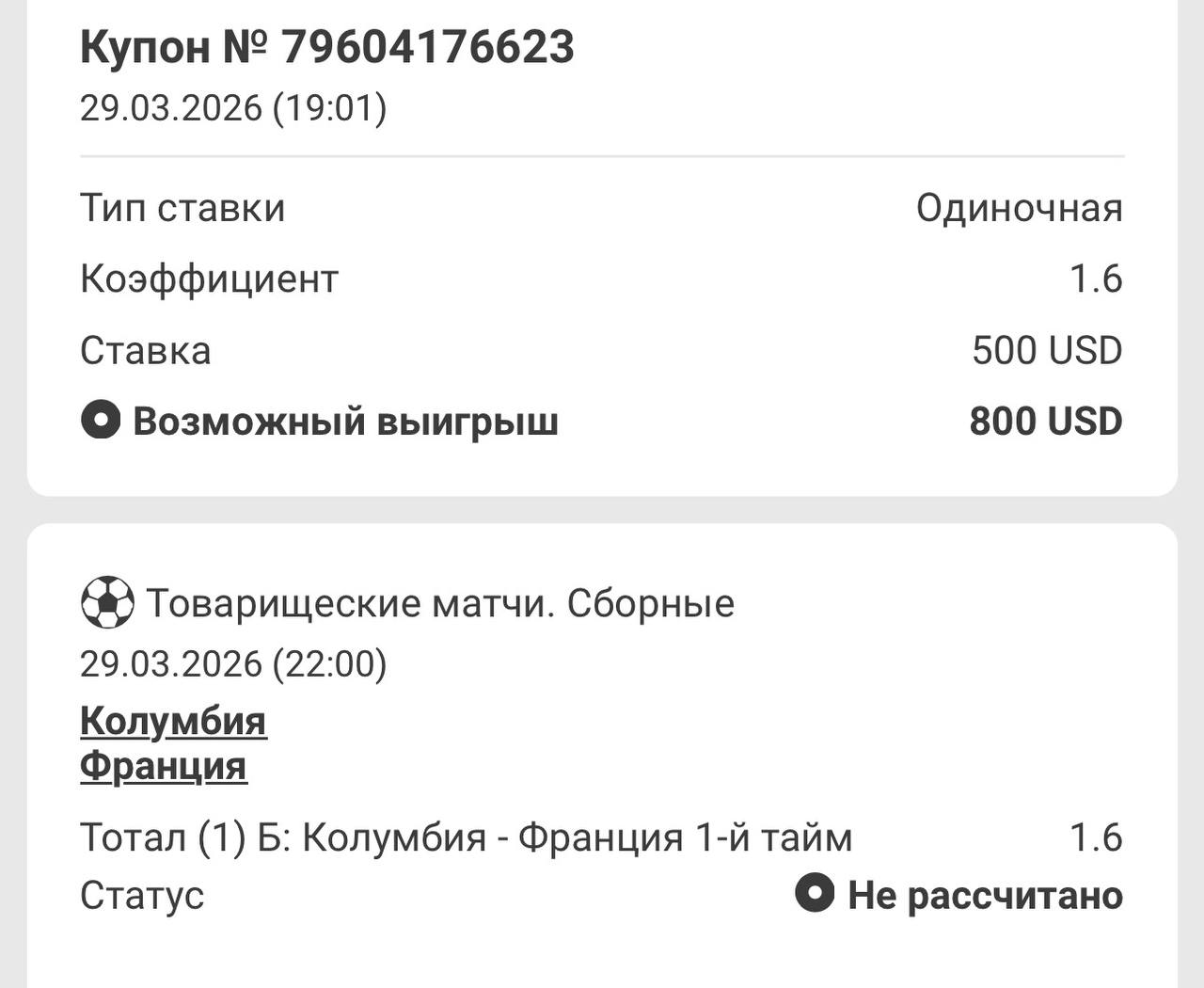Select the 500 USD stake amount
Image resolution: width=1204 pixels, height=988 pixels.
(1047, 351)
